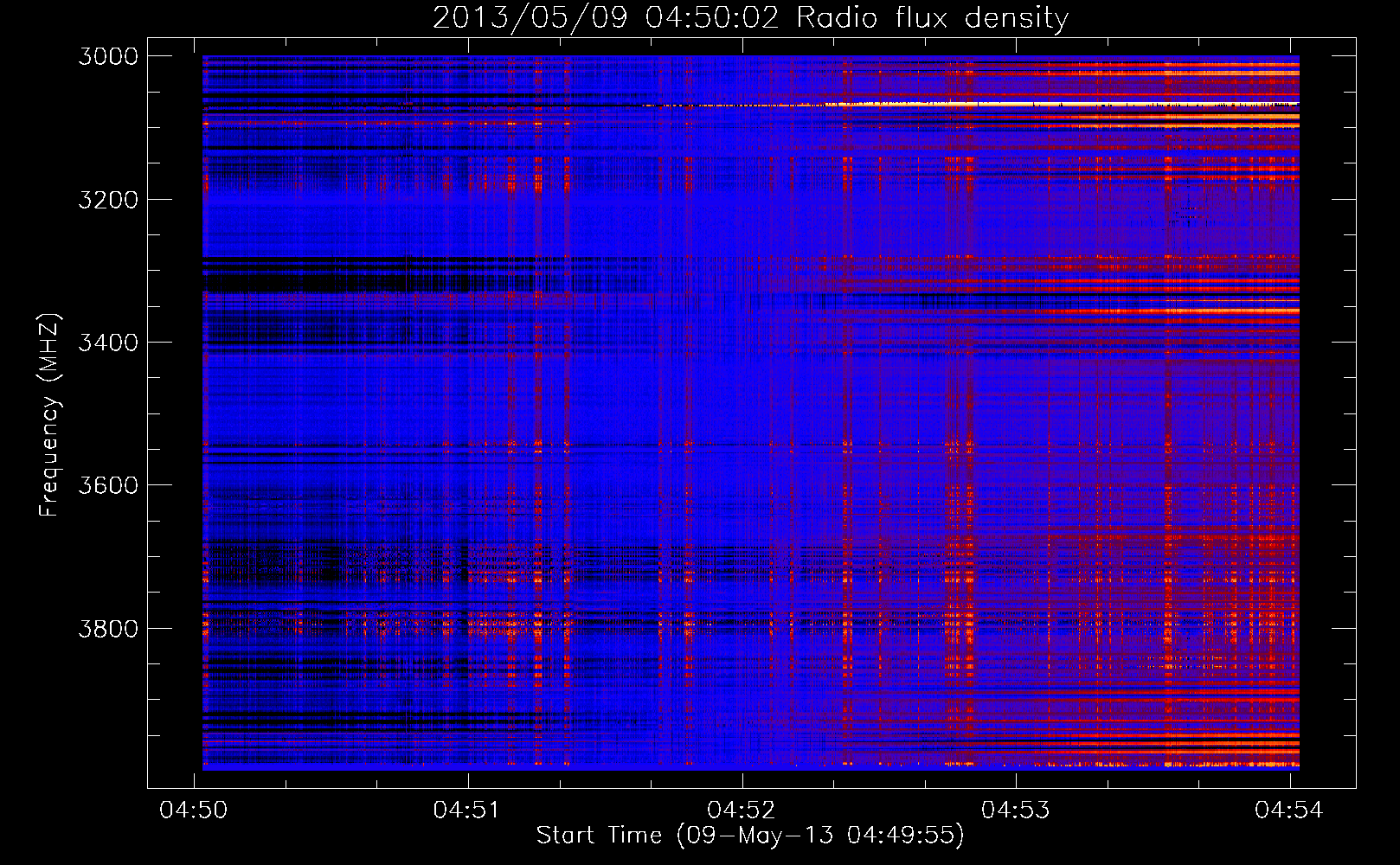Click the 04:50 time axis label
The height and width of the screenshot is (865, 1400).
point(194,811)
